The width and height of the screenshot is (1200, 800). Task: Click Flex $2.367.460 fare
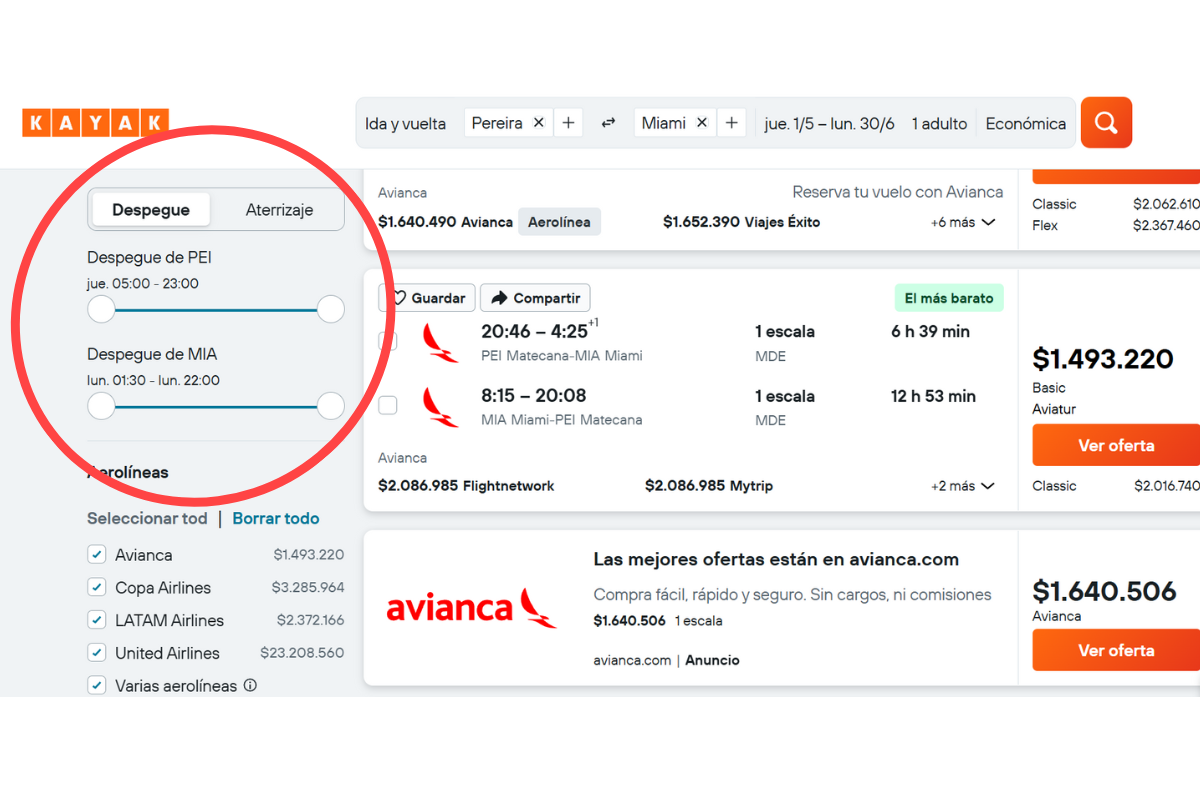click(x=1116, y=225)
